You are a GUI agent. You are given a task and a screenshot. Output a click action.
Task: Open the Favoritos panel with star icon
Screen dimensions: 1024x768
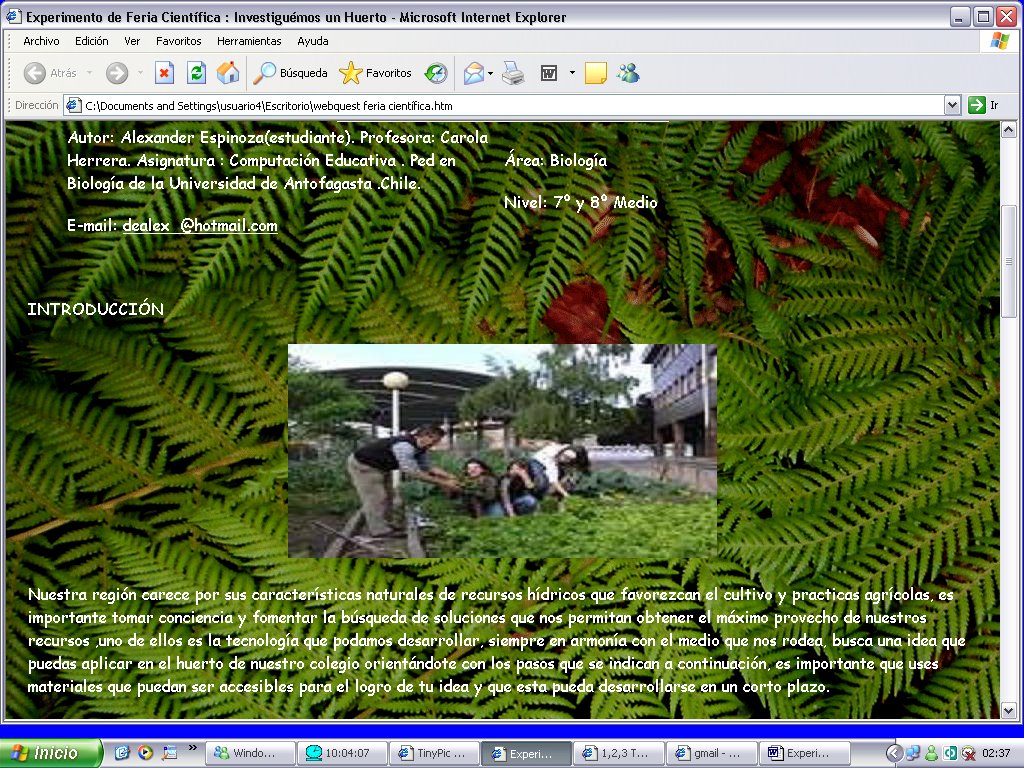pyautogui.click(x=376, y=73)
